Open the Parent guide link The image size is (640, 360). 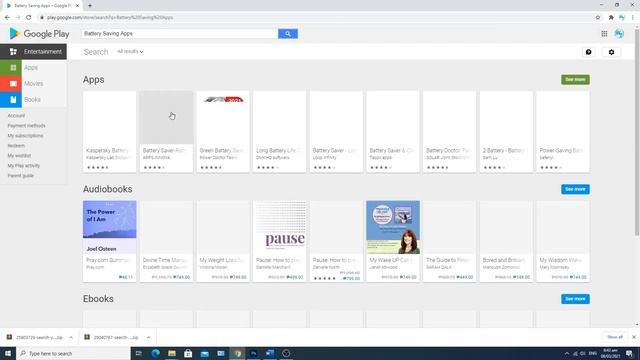[x=21, y=176]
